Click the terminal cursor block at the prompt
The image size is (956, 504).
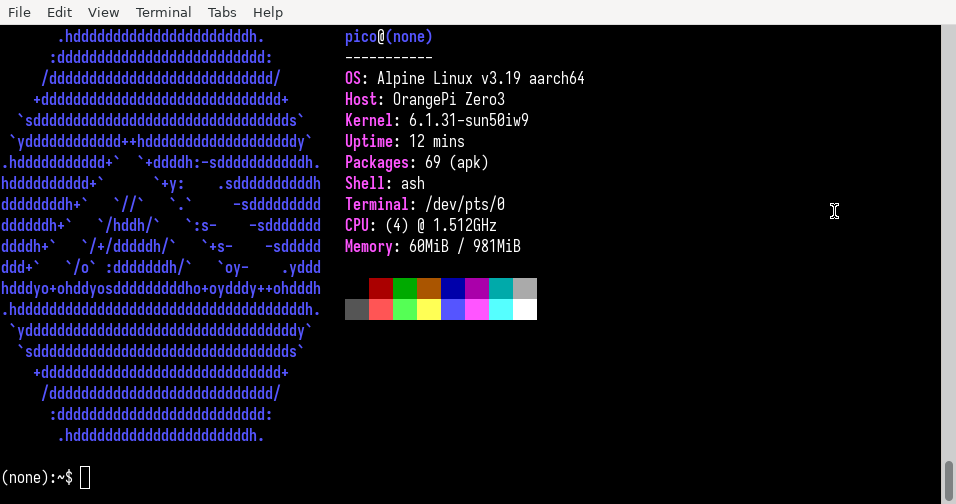tap(85, 478)
